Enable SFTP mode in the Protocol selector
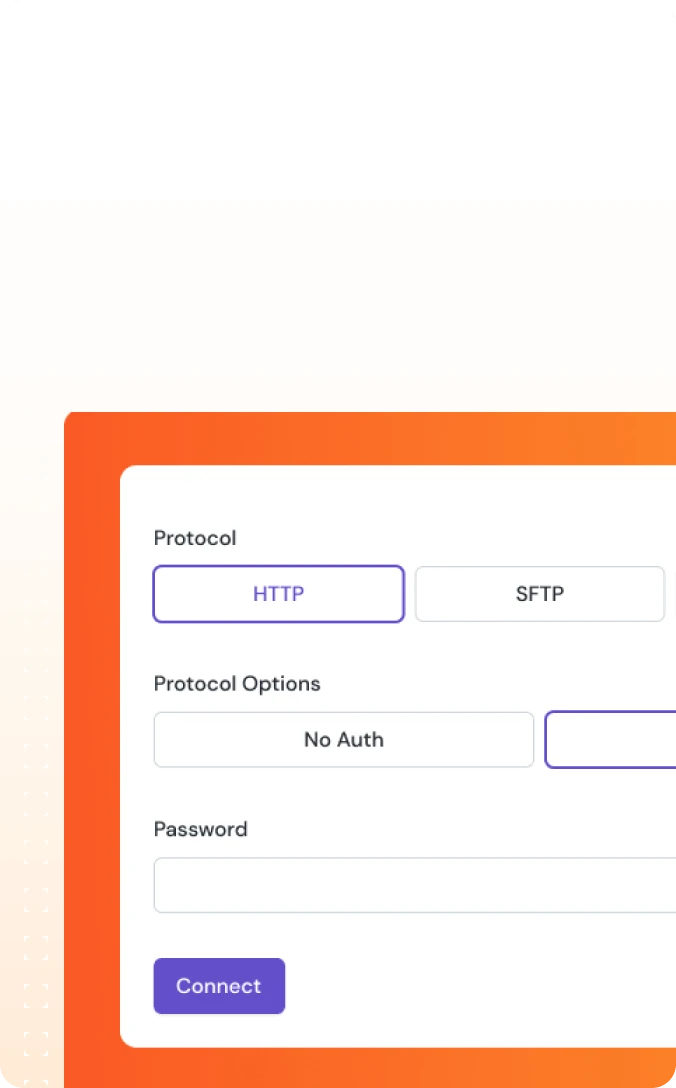This screenshot has height=1088, width=676. pos(539,593)
